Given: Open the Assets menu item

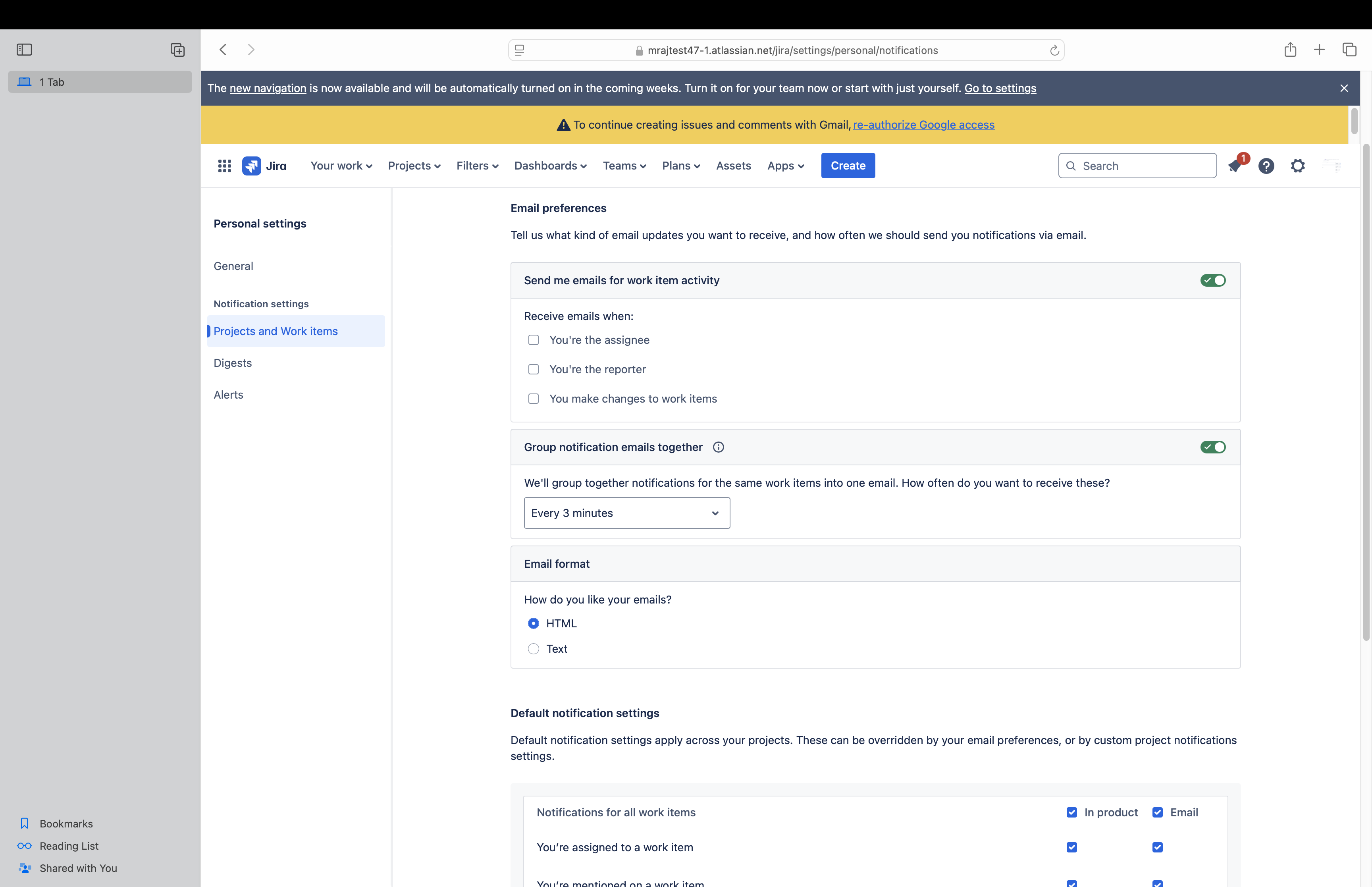Looking at the screenshot, I should click(x=733, y=166).
